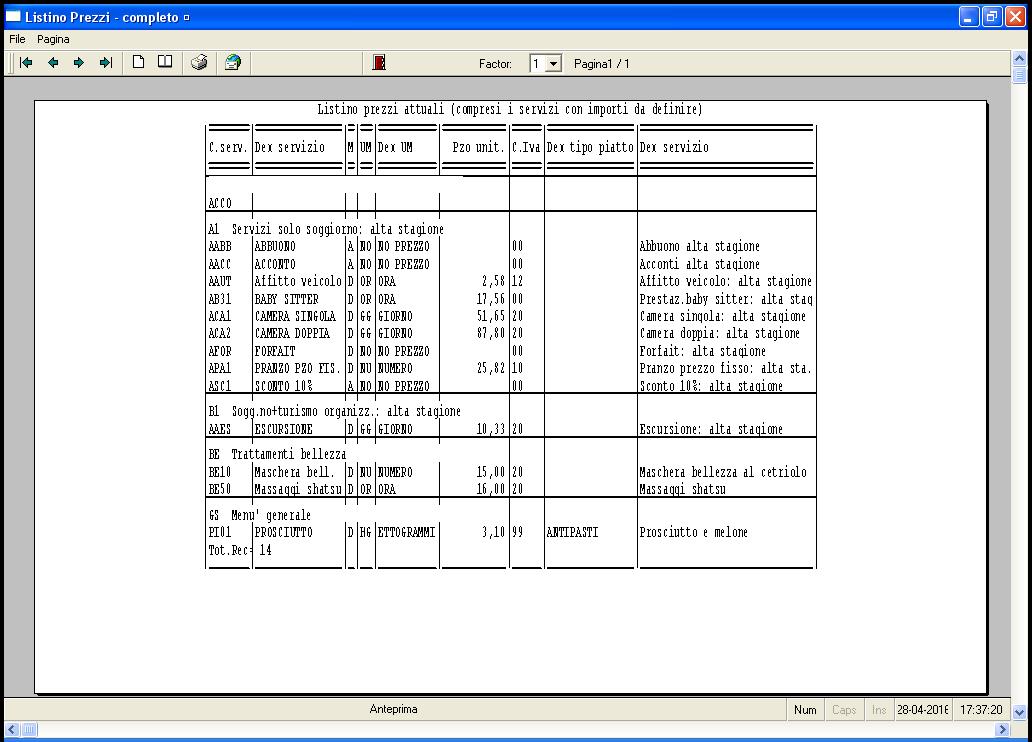Click the price 25,82 for Pranzo
The height and width of the screenshot is (742, 1032).
[491, 369]
